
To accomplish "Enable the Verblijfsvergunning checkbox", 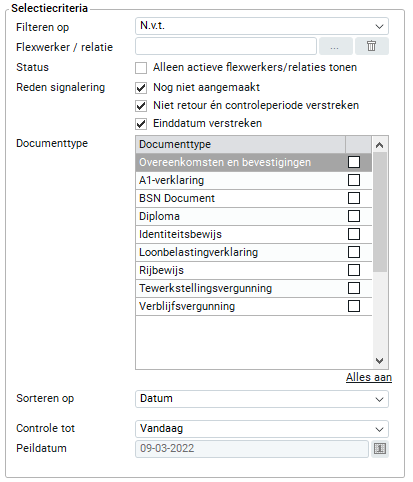I will tap(354, 306).
